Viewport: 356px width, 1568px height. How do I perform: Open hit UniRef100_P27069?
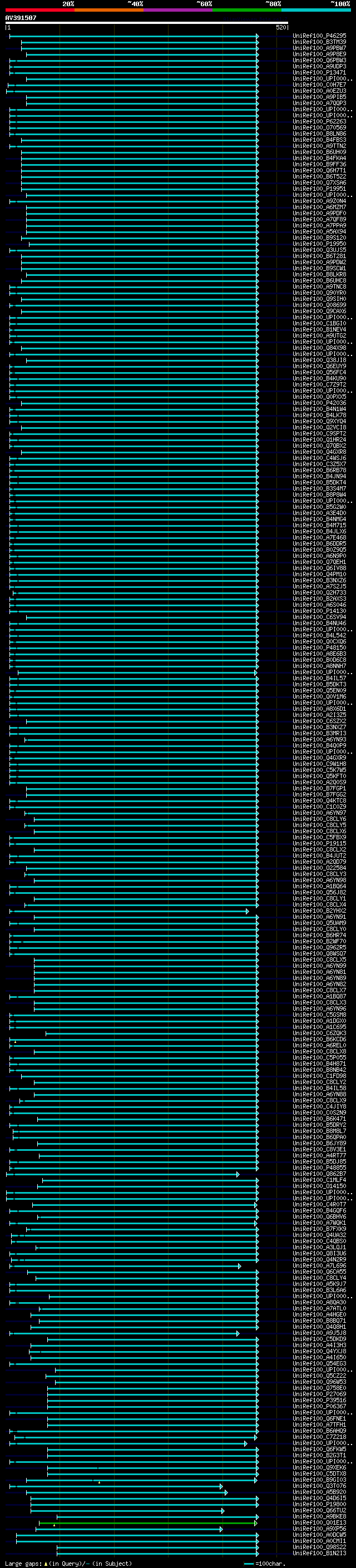pyautogui.click(x=319, y=1394)
